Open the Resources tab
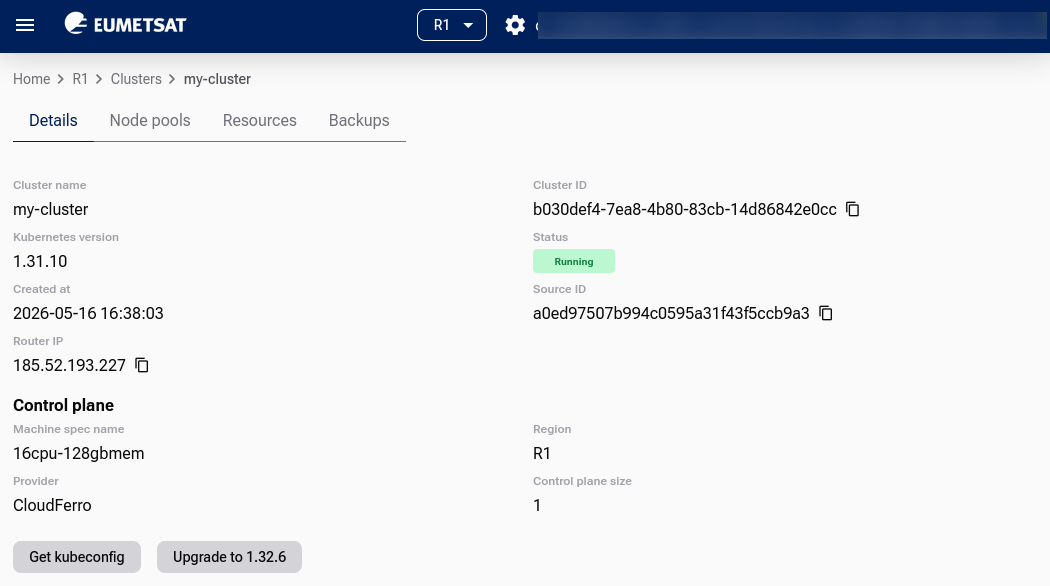1050x586 pixels. 259,121
